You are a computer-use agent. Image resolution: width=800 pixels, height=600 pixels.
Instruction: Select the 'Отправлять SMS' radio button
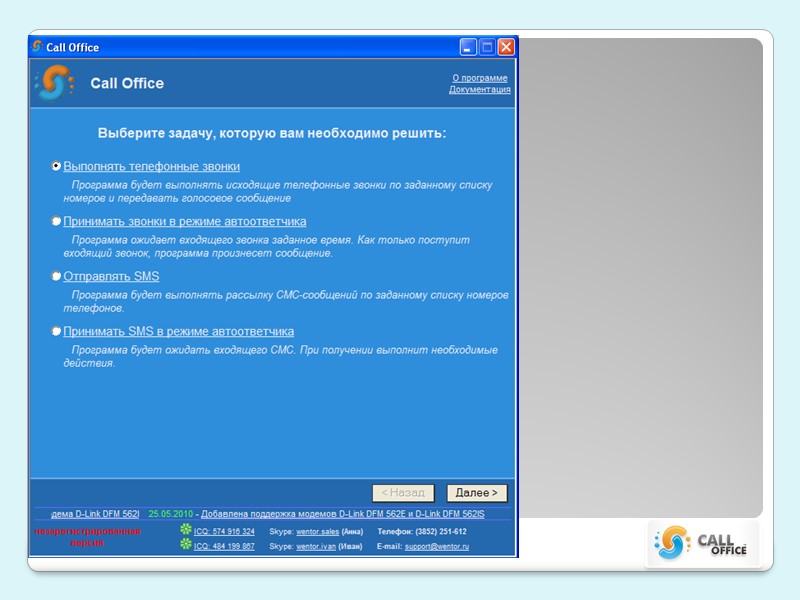56,277
